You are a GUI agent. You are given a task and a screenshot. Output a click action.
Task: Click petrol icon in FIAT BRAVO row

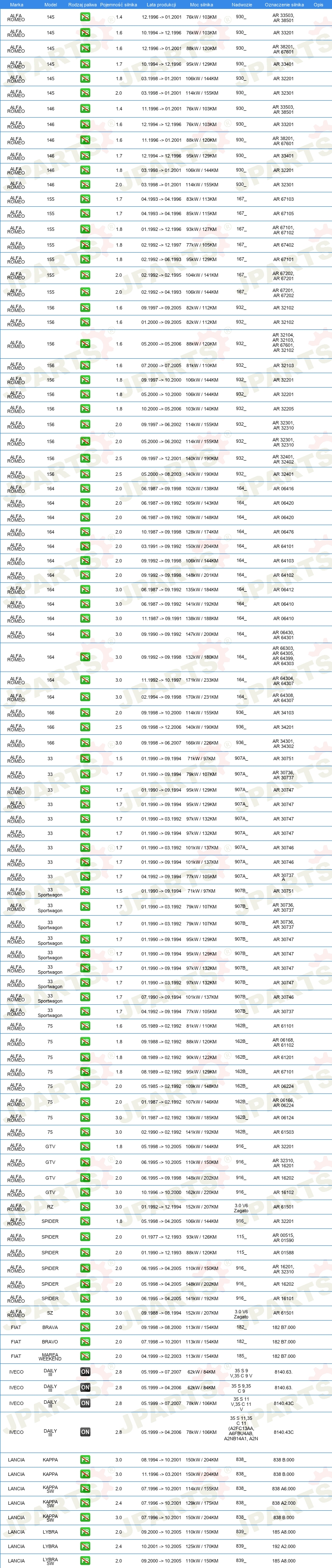[x=84, y=1342]
